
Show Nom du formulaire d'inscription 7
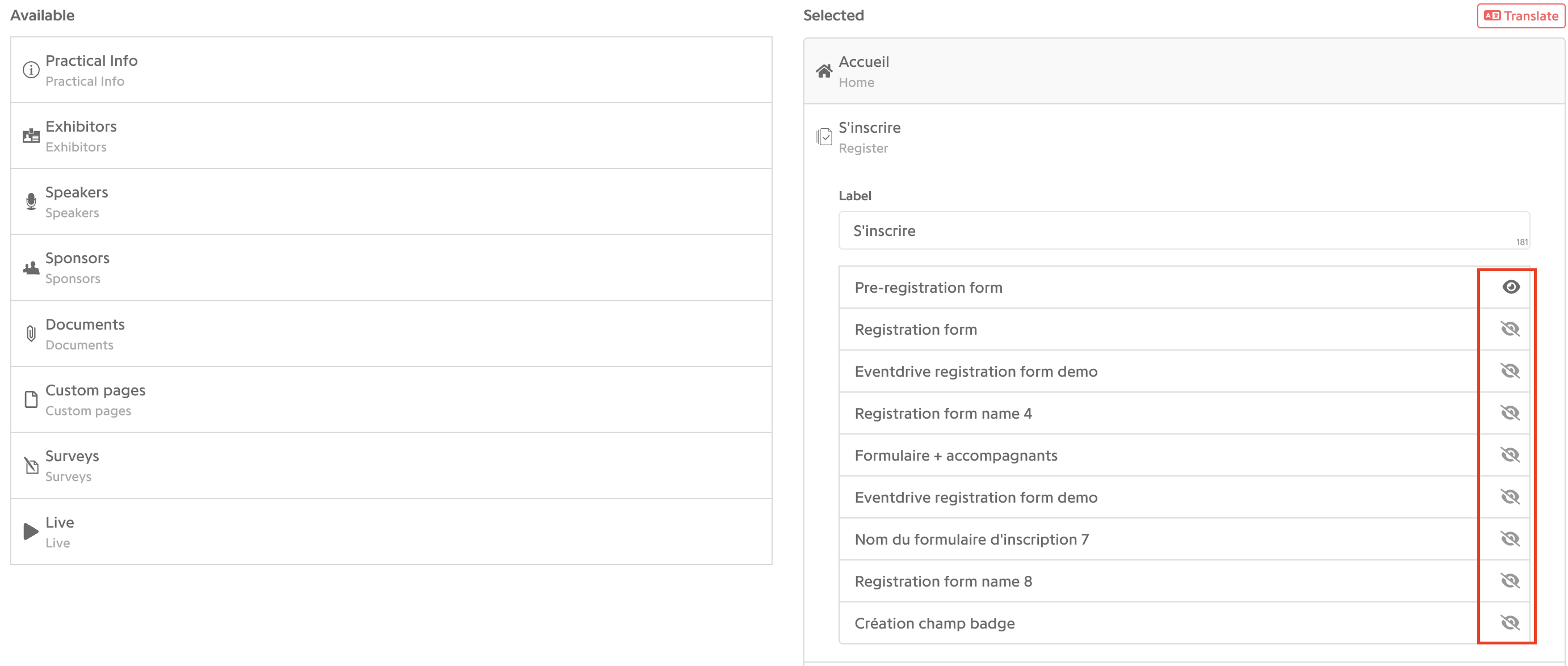pos(1510,539)
